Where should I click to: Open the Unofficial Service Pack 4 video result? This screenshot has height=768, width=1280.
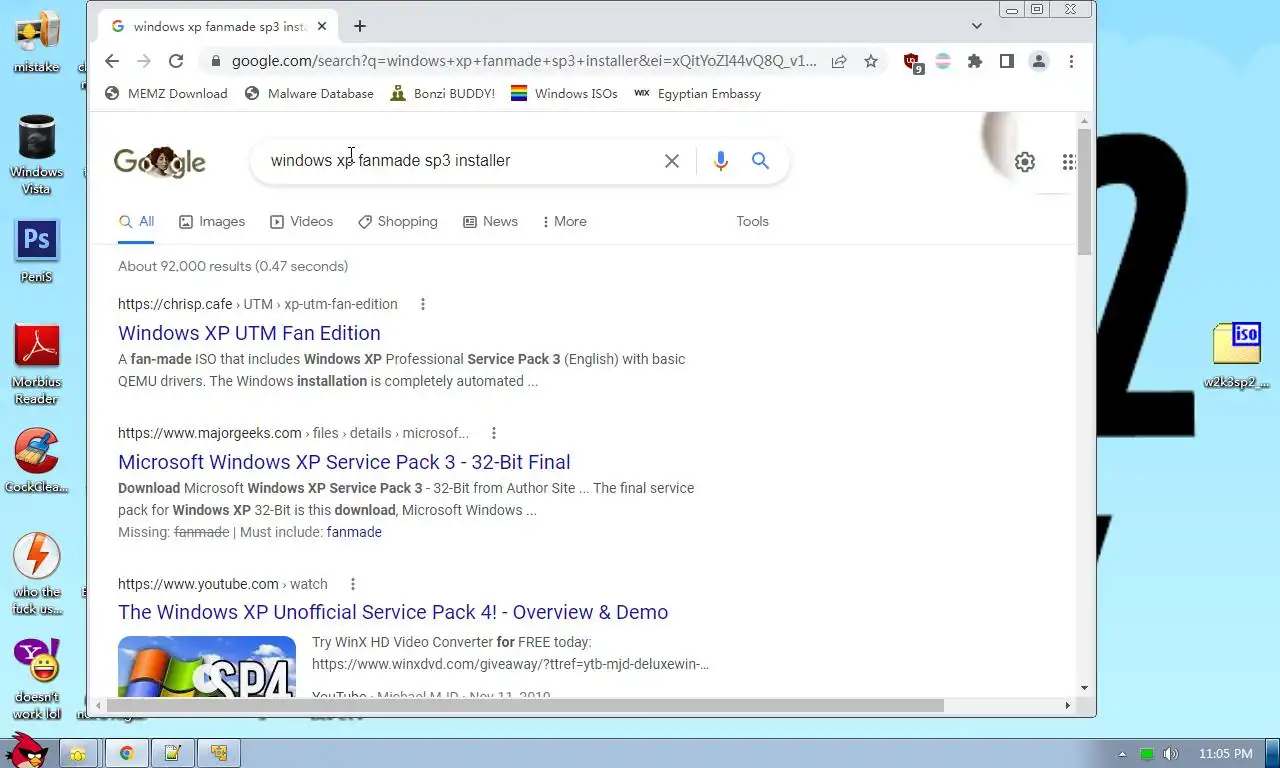click(393, 612)
